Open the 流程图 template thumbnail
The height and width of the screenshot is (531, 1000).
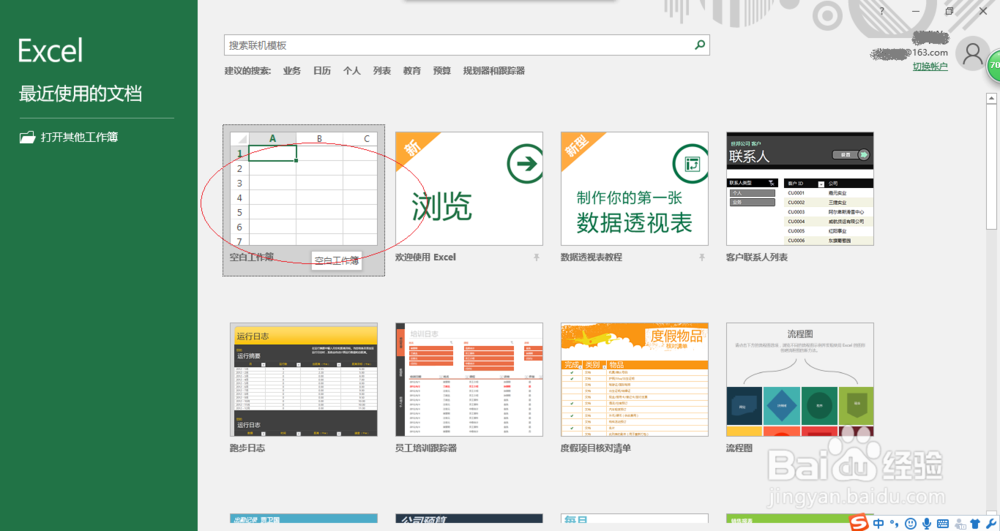pos(800,379)
